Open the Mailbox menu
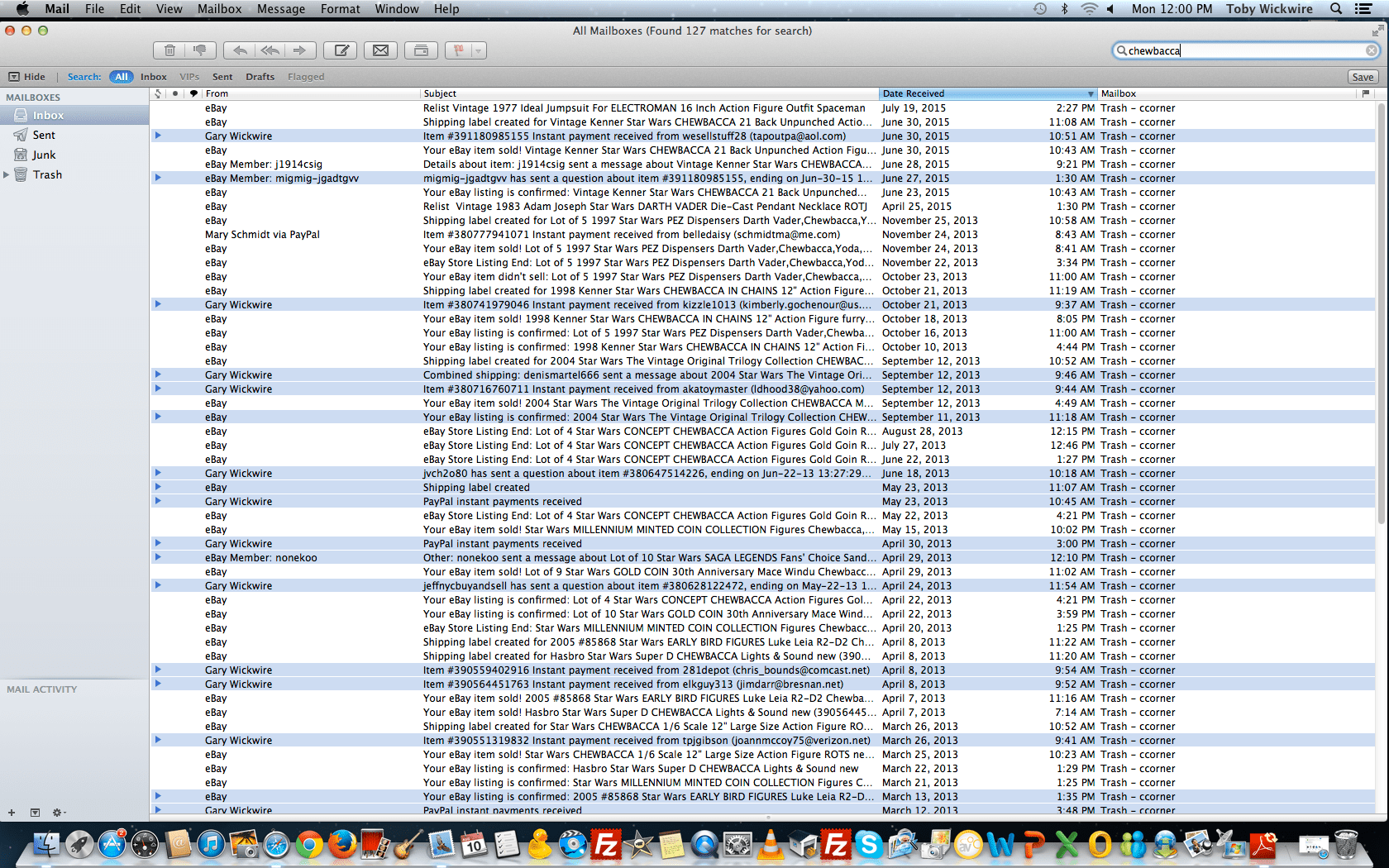Viewport: 1389px width, 868px height. coord(219,9)
